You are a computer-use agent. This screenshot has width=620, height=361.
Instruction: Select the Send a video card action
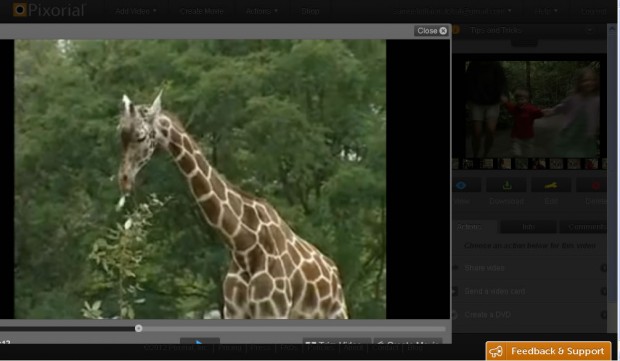[x=529, y=291]
